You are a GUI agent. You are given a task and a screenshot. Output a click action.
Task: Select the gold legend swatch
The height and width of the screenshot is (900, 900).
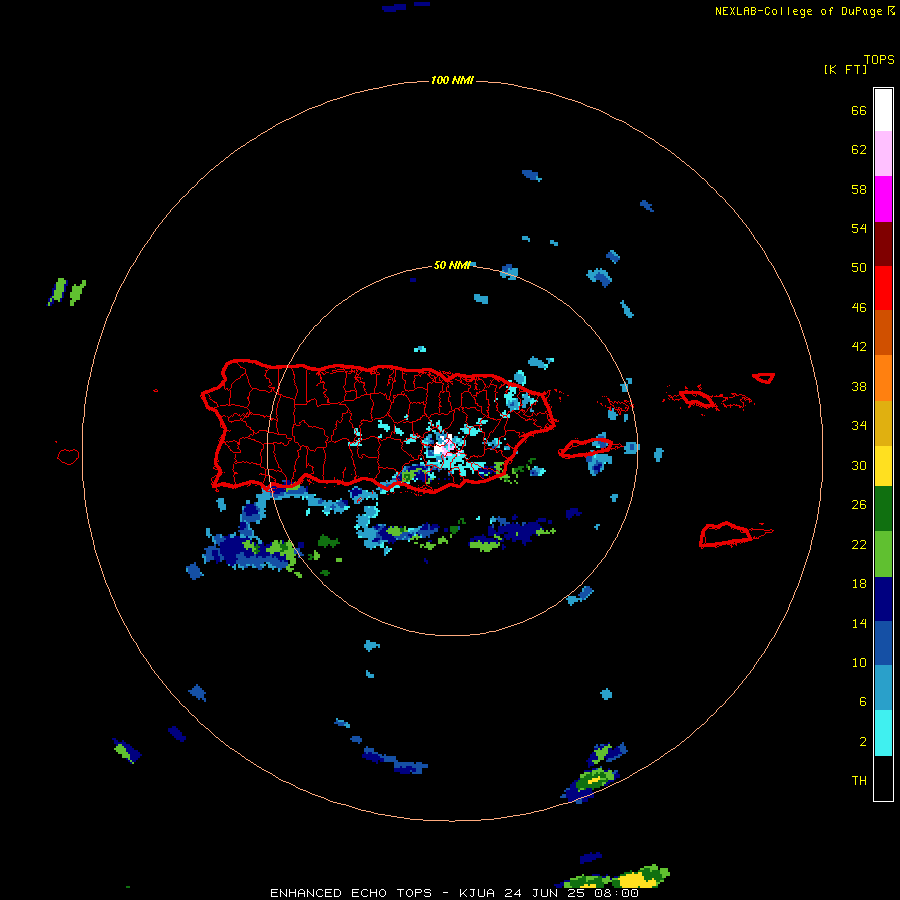[883, 423]
